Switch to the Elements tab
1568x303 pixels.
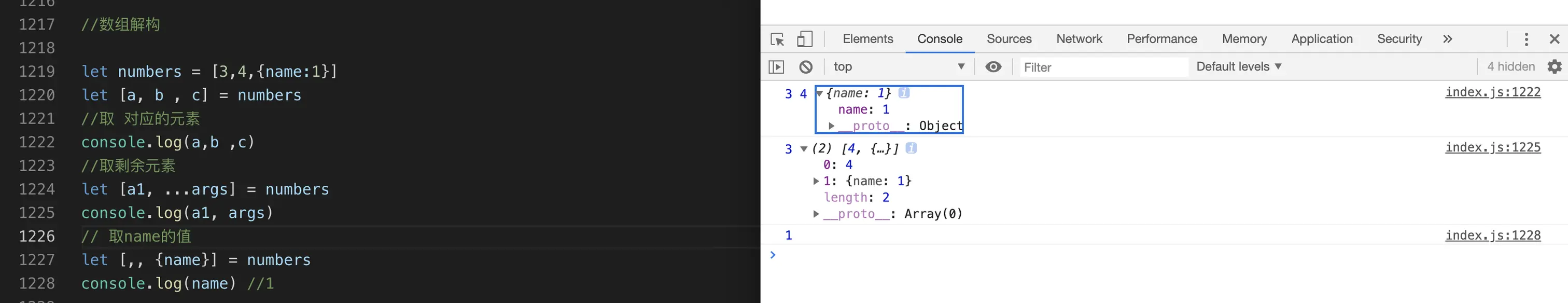point(867,39)
